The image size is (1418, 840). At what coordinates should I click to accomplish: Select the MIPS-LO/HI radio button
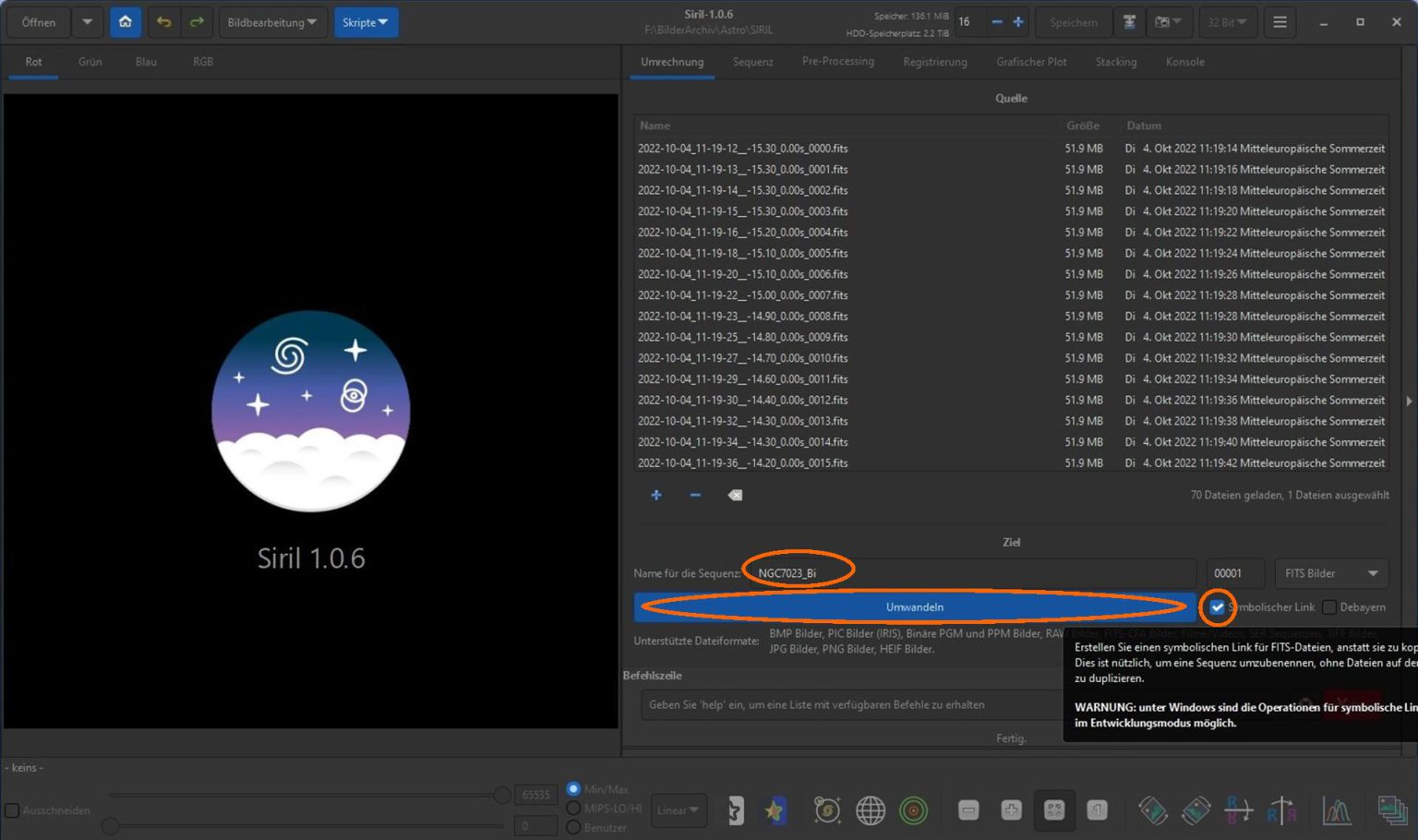[573, 809]
